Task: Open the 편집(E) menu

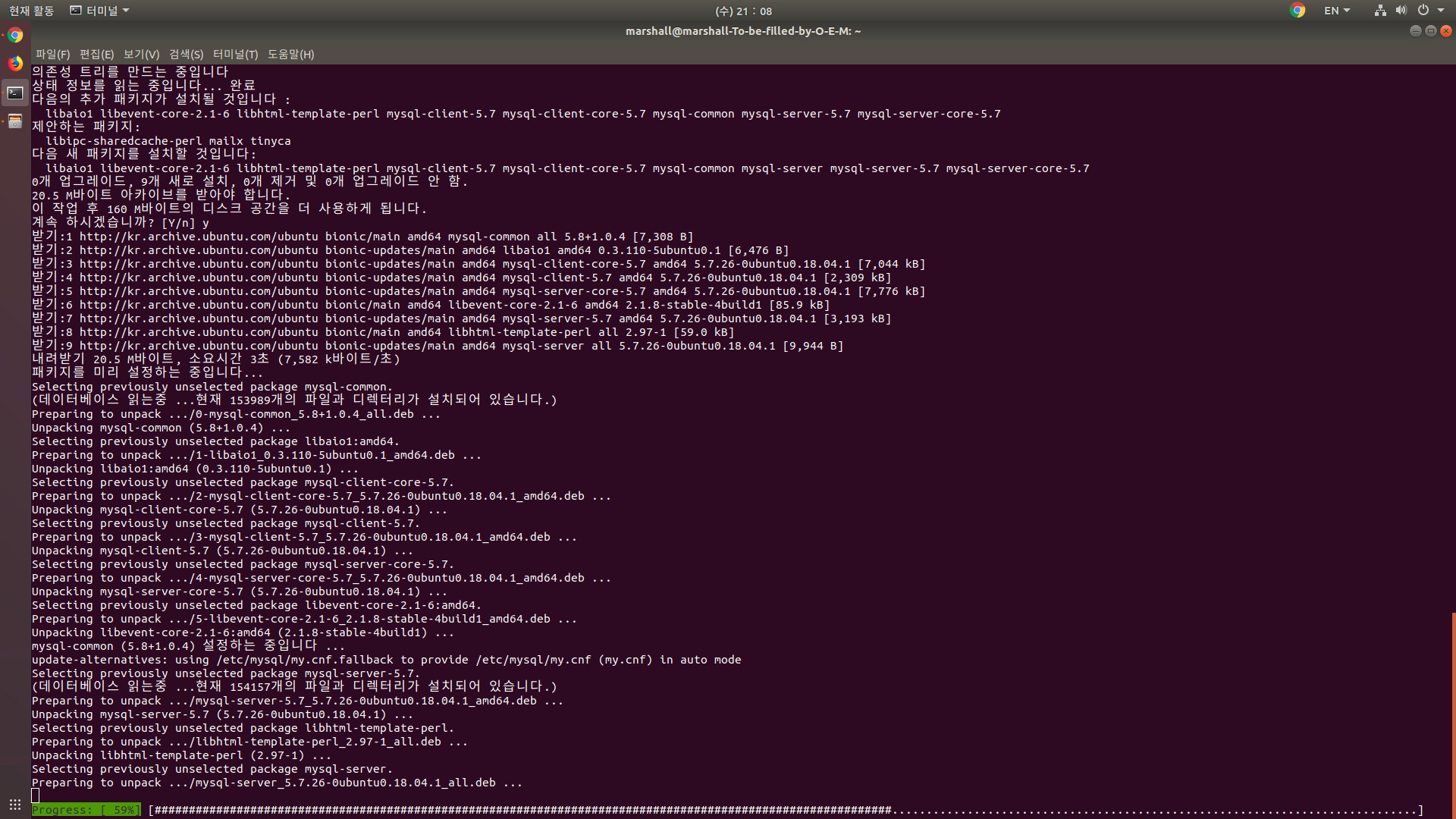Action: tap(96, 55)
